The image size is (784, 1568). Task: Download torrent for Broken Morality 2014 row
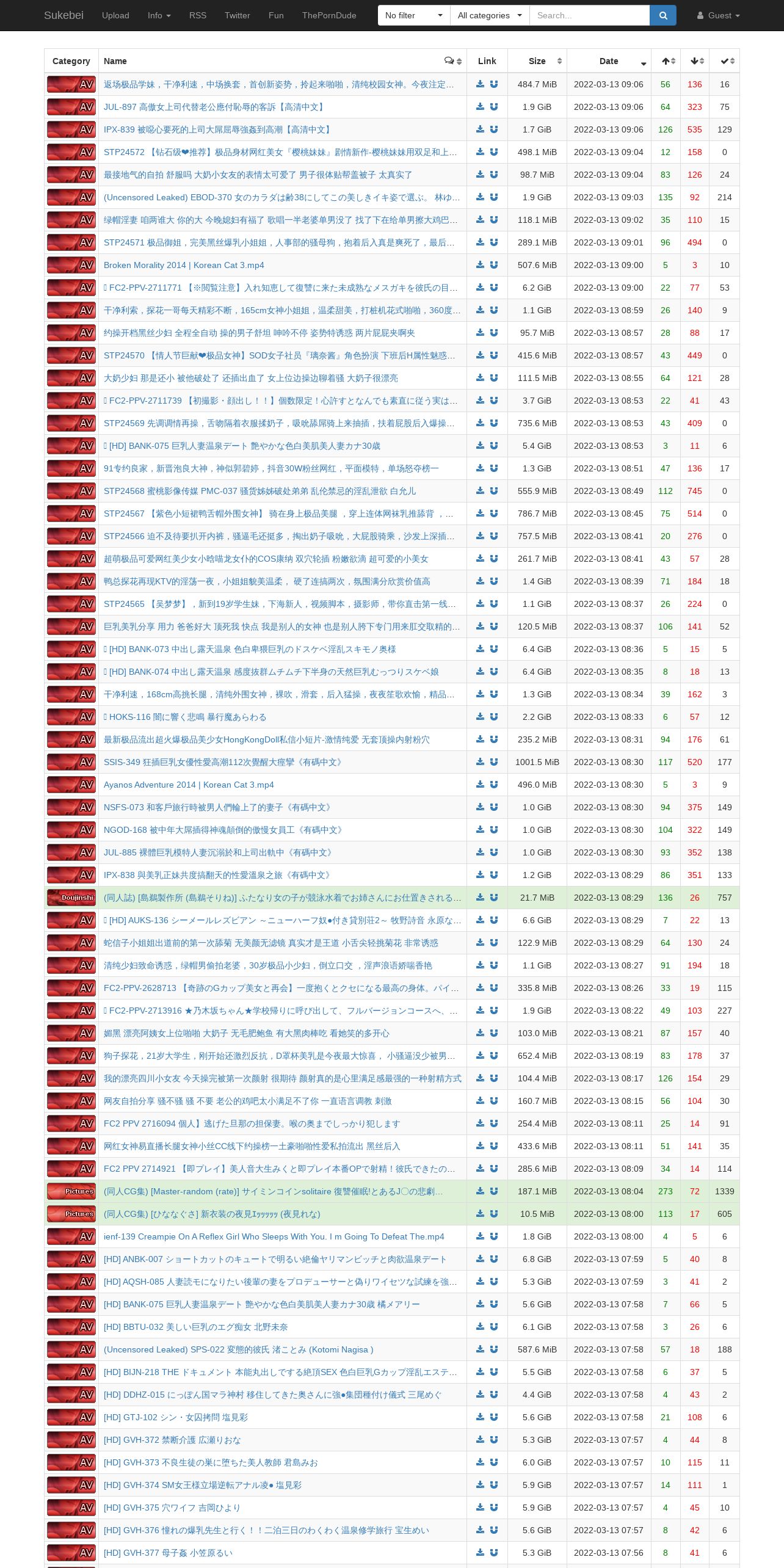pos(481,265)
